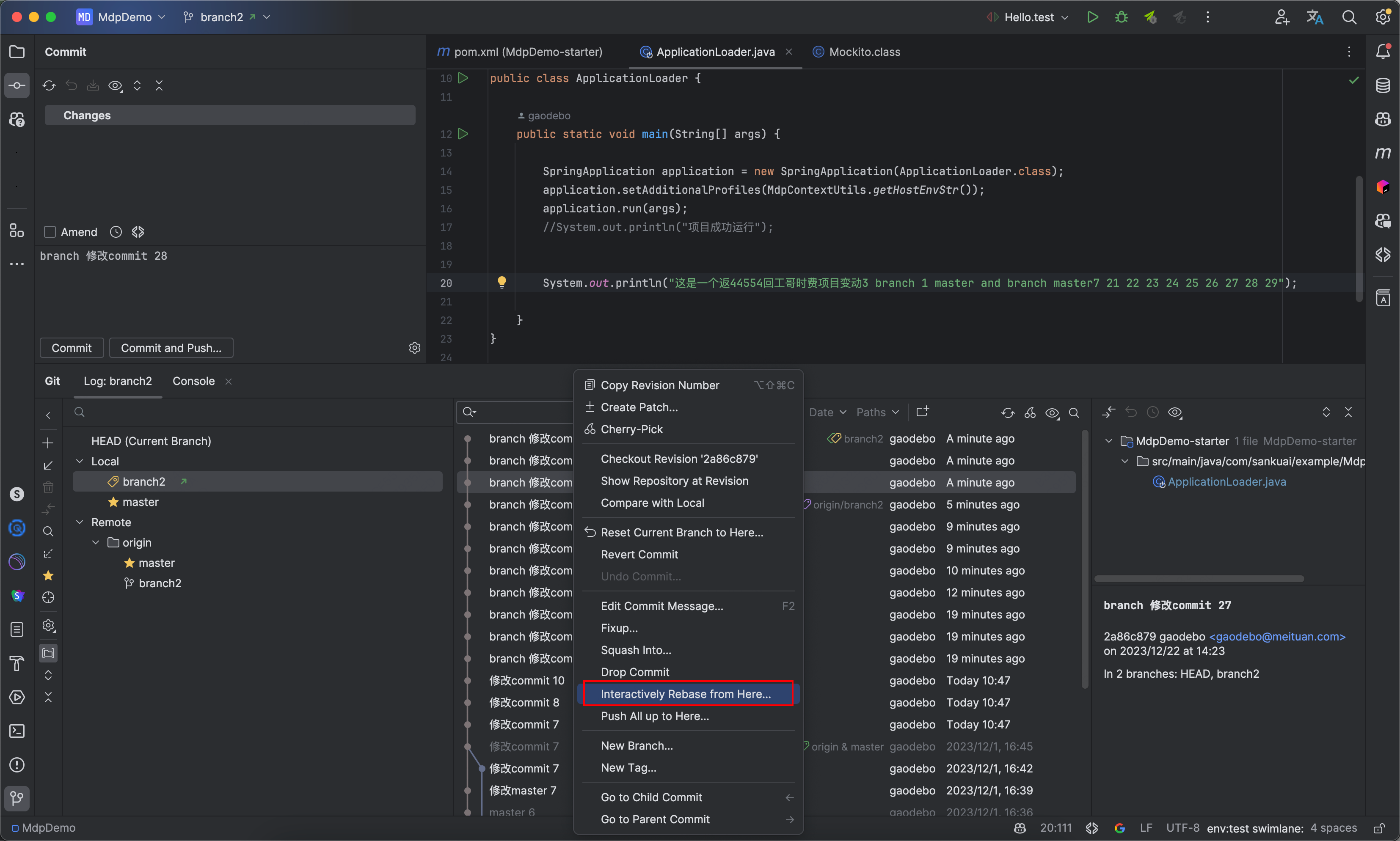The height and width of the screenshot is (841, 1400).
Task: Open Code With Me icon in title bar
Action: pyautogui.click(x=1282, y=17)
